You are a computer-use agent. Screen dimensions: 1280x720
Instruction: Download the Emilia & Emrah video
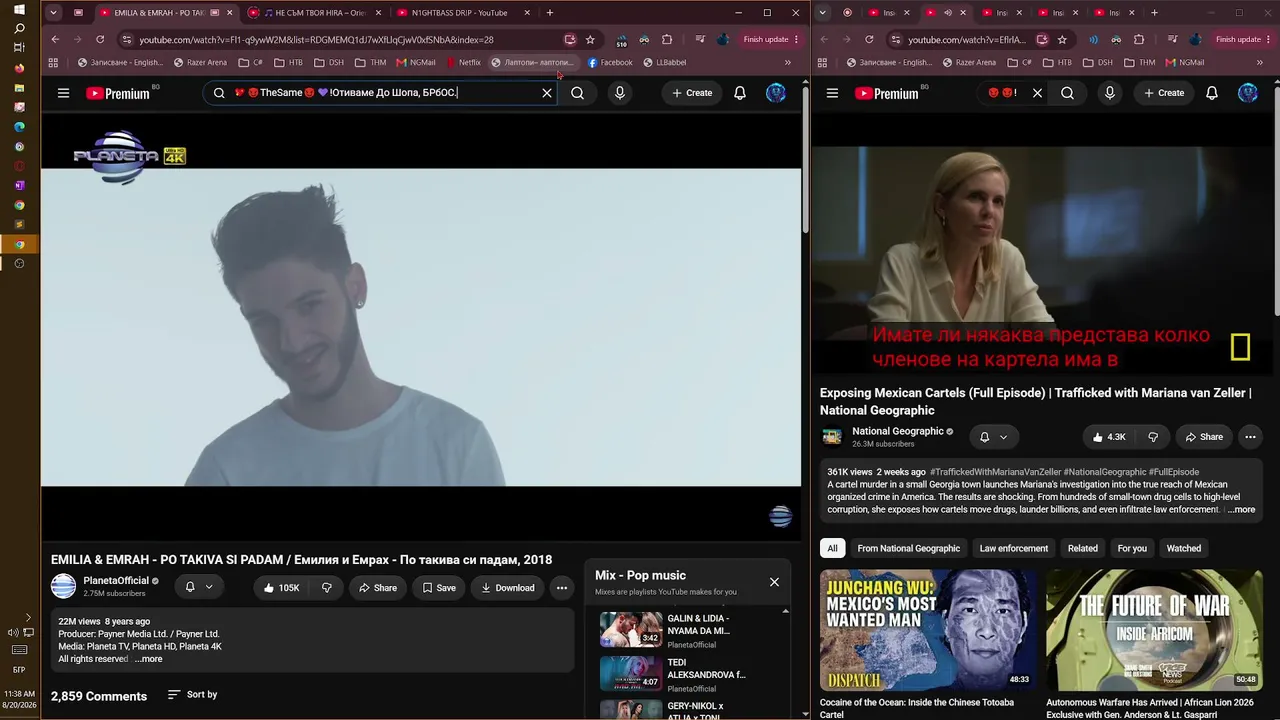tap(508, 588)
